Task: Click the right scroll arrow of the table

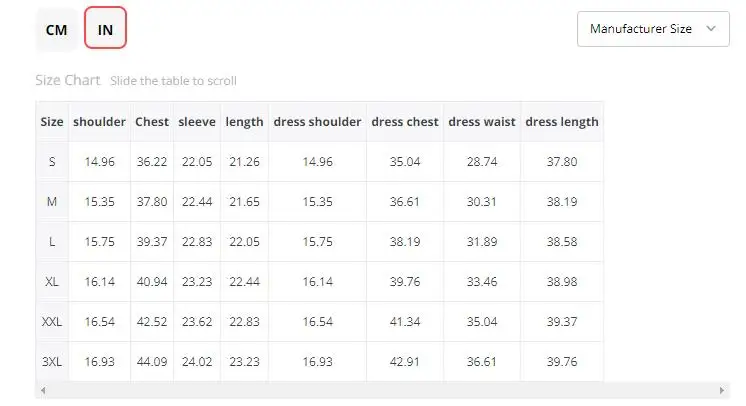Action: pyautogui.click(x=722, y=390)
